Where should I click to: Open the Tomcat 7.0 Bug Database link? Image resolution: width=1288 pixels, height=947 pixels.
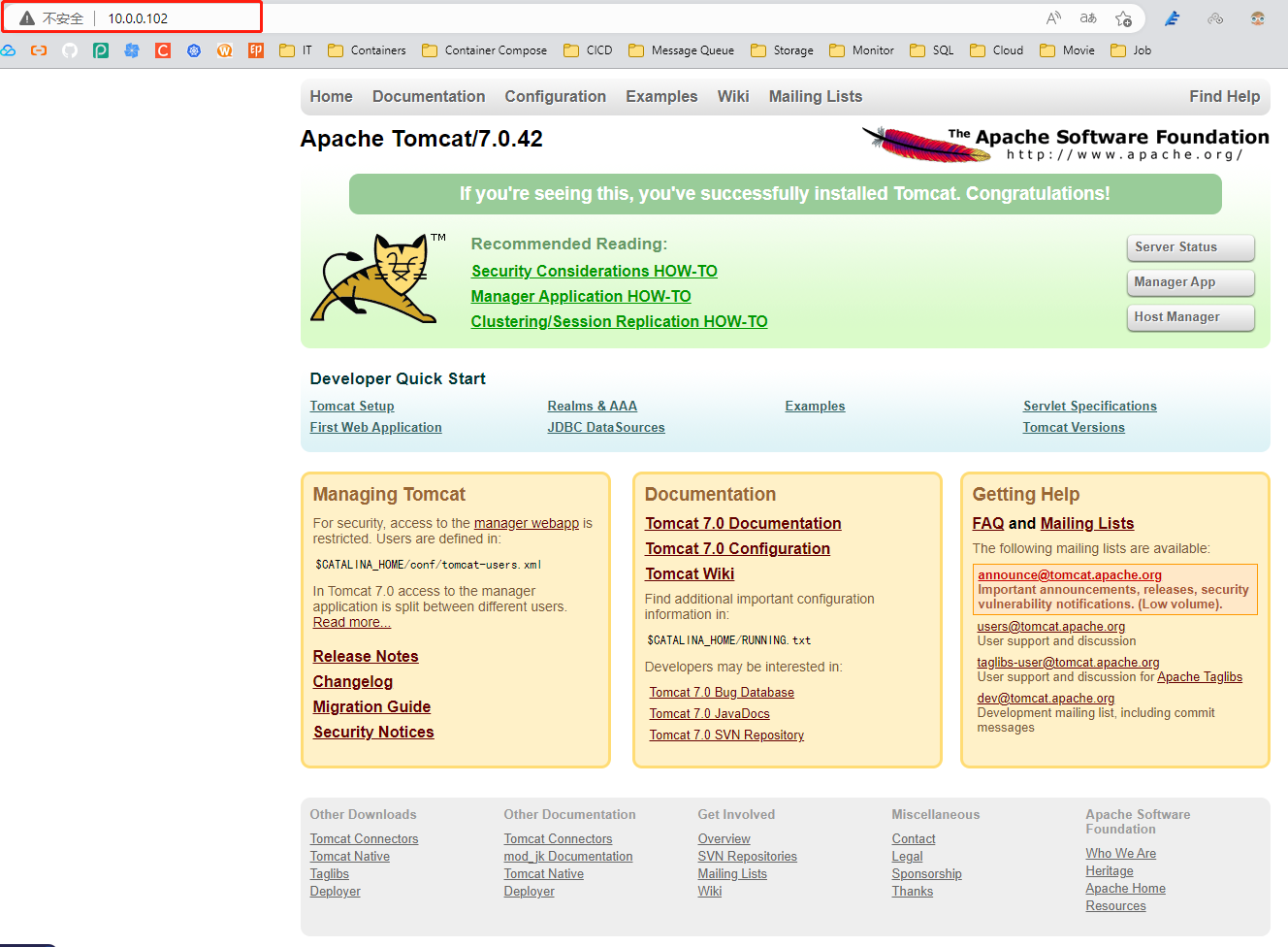[x=722, y=692]
